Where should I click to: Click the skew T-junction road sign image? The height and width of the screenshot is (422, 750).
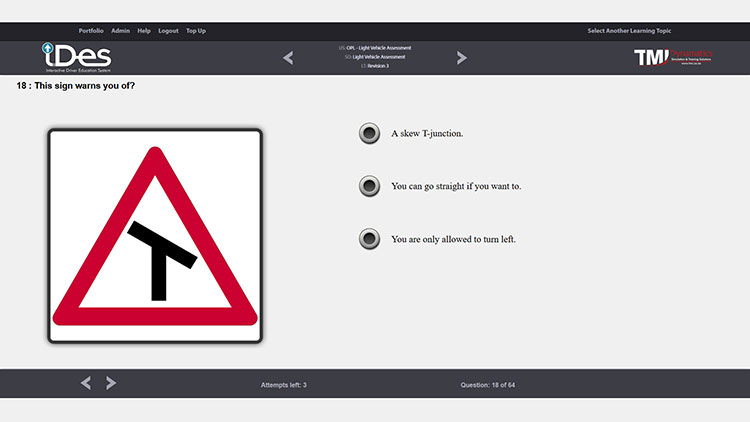tap(155, 236)
